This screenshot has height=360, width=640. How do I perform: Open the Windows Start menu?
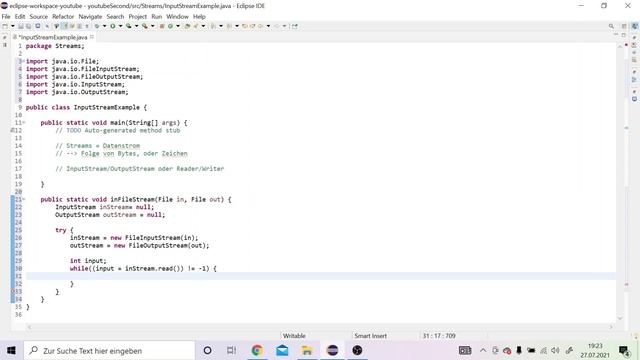click(x=11, y=351)
